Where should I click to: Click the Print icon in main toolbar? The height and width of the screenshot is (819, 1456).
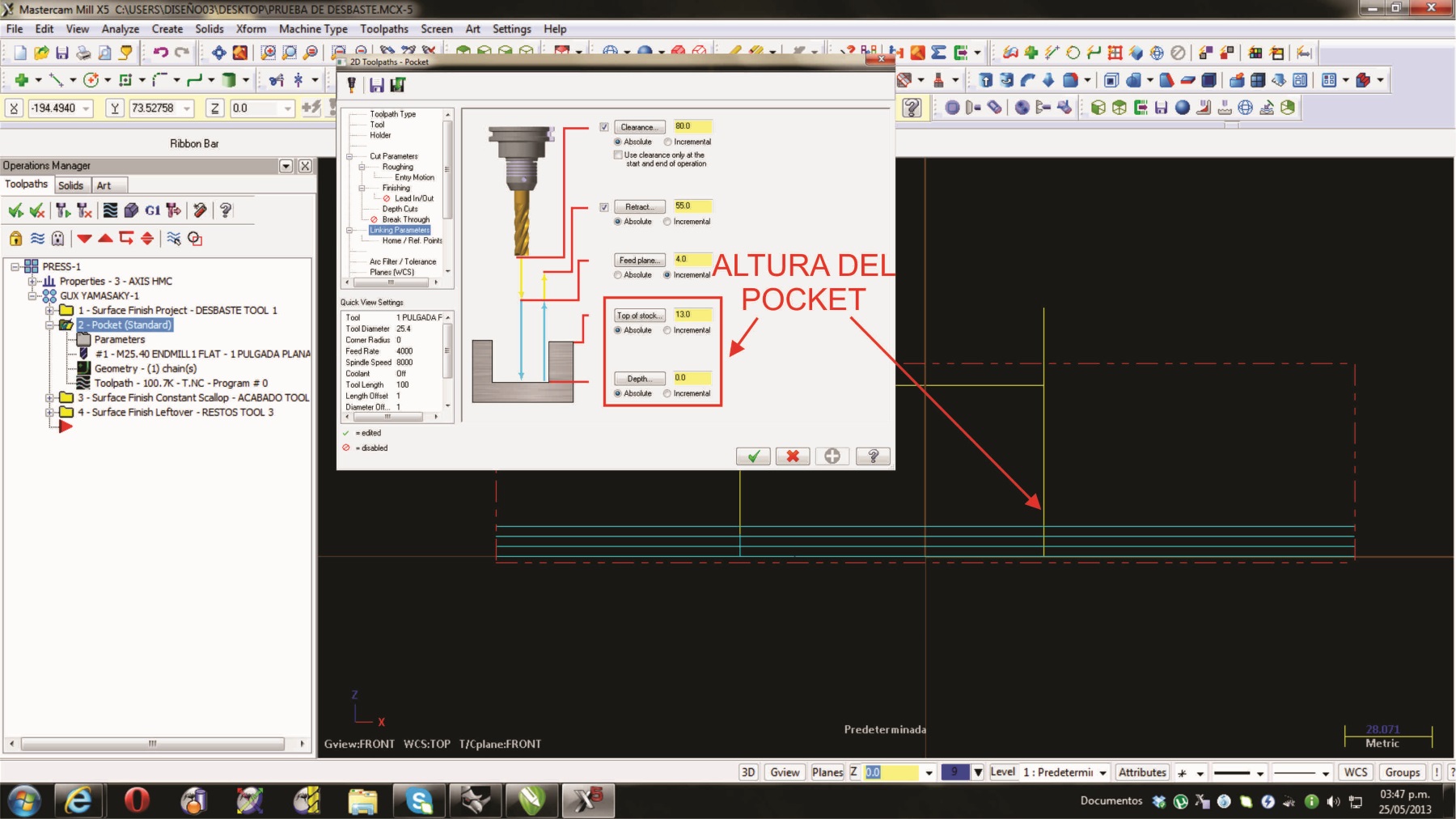click(83, 53)
